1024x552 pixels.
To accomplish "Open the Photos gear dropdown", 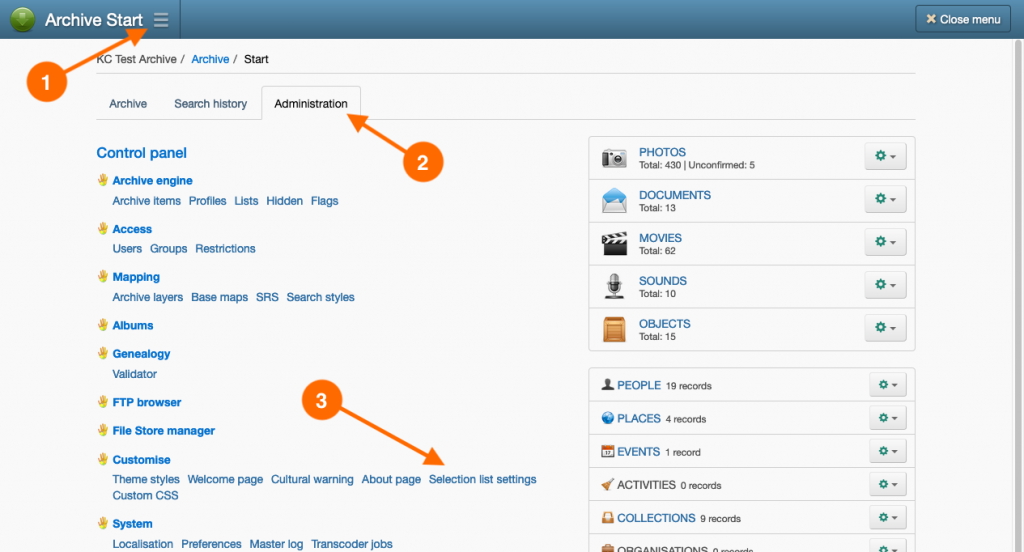I will coord(885,156).
